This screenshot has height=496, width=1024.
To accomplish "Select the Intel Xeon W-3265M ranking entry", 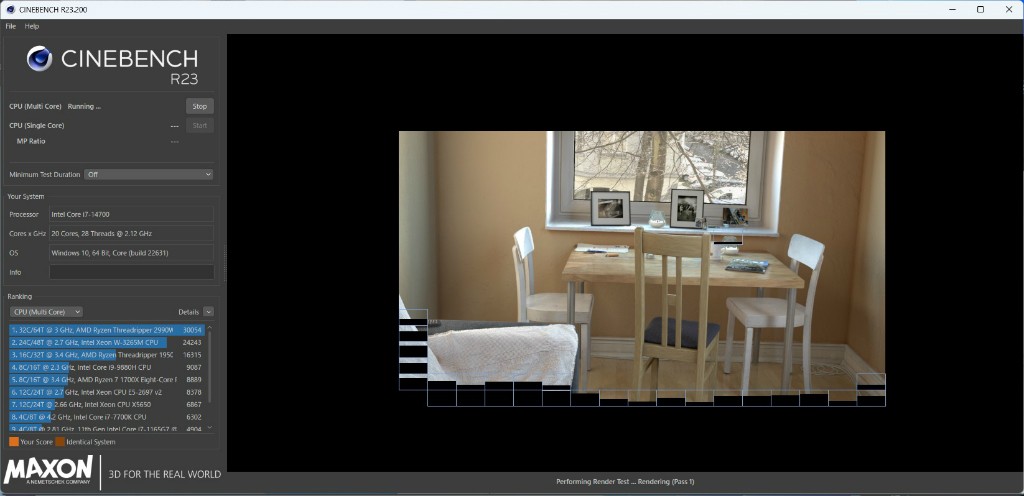I will click(x=95, y=342).
